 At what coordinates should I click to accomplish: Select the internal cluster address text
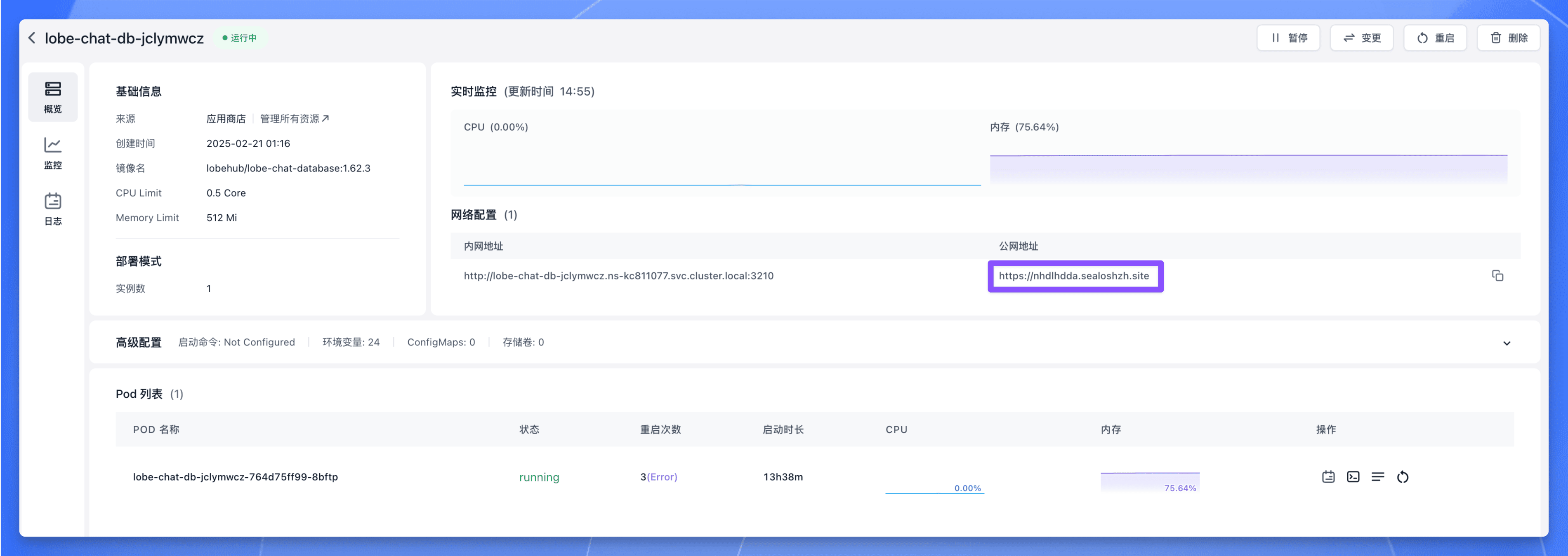pyautogui.click(x=618, y=276)
